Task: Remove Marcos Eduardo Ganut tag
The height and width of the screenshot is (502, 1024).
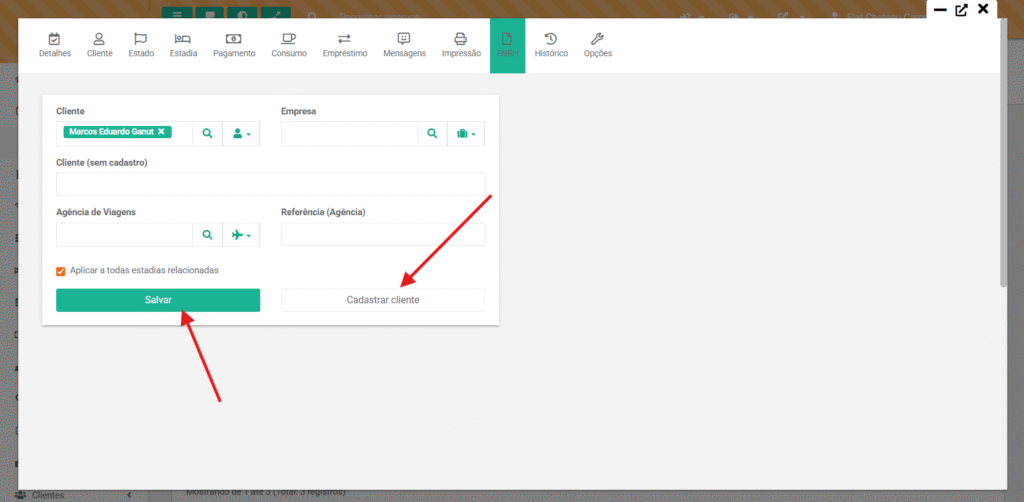Action: tap(161, 131)
